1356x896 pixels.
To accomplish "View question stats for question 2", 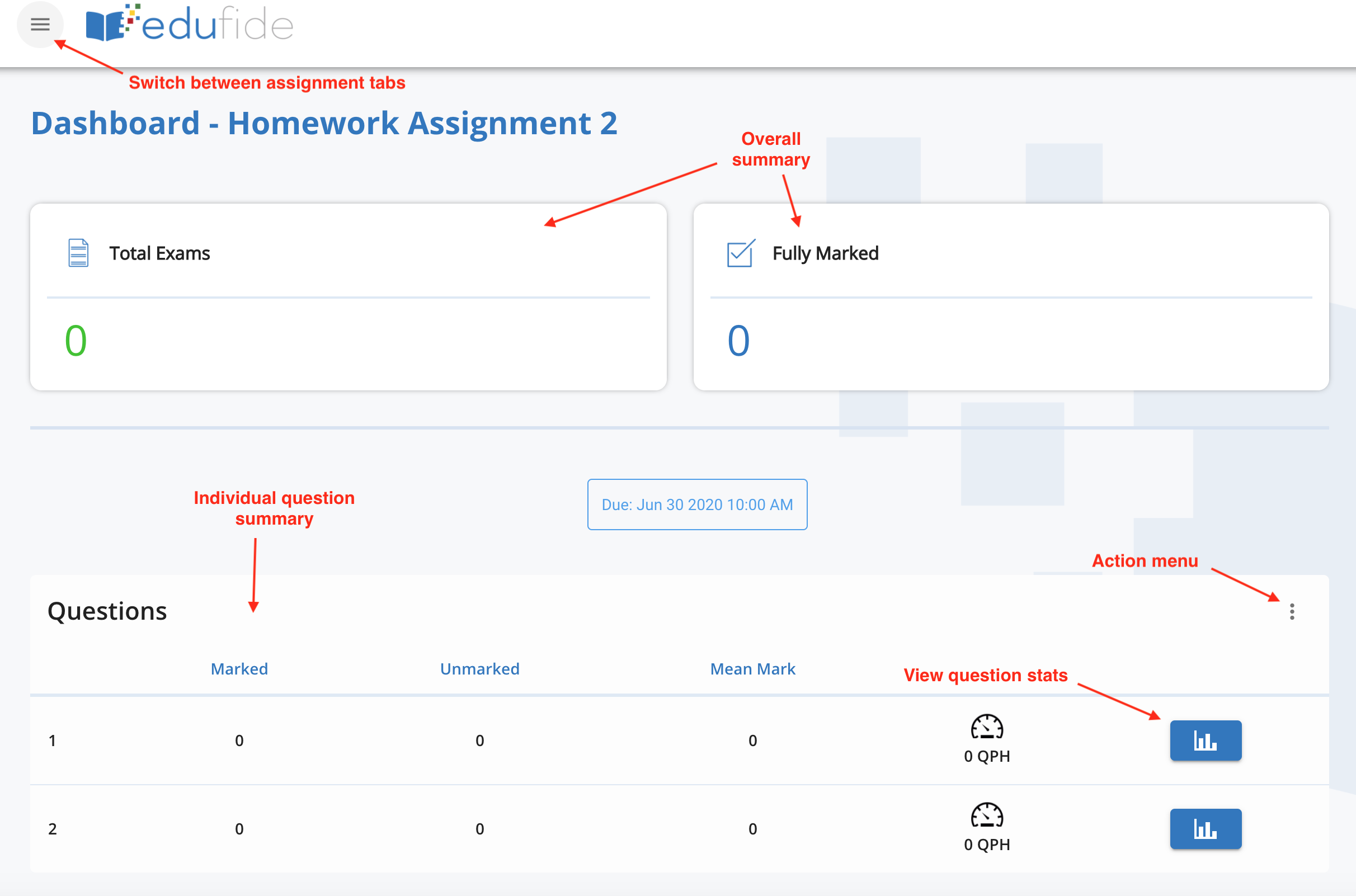I will pos(1206,828).
